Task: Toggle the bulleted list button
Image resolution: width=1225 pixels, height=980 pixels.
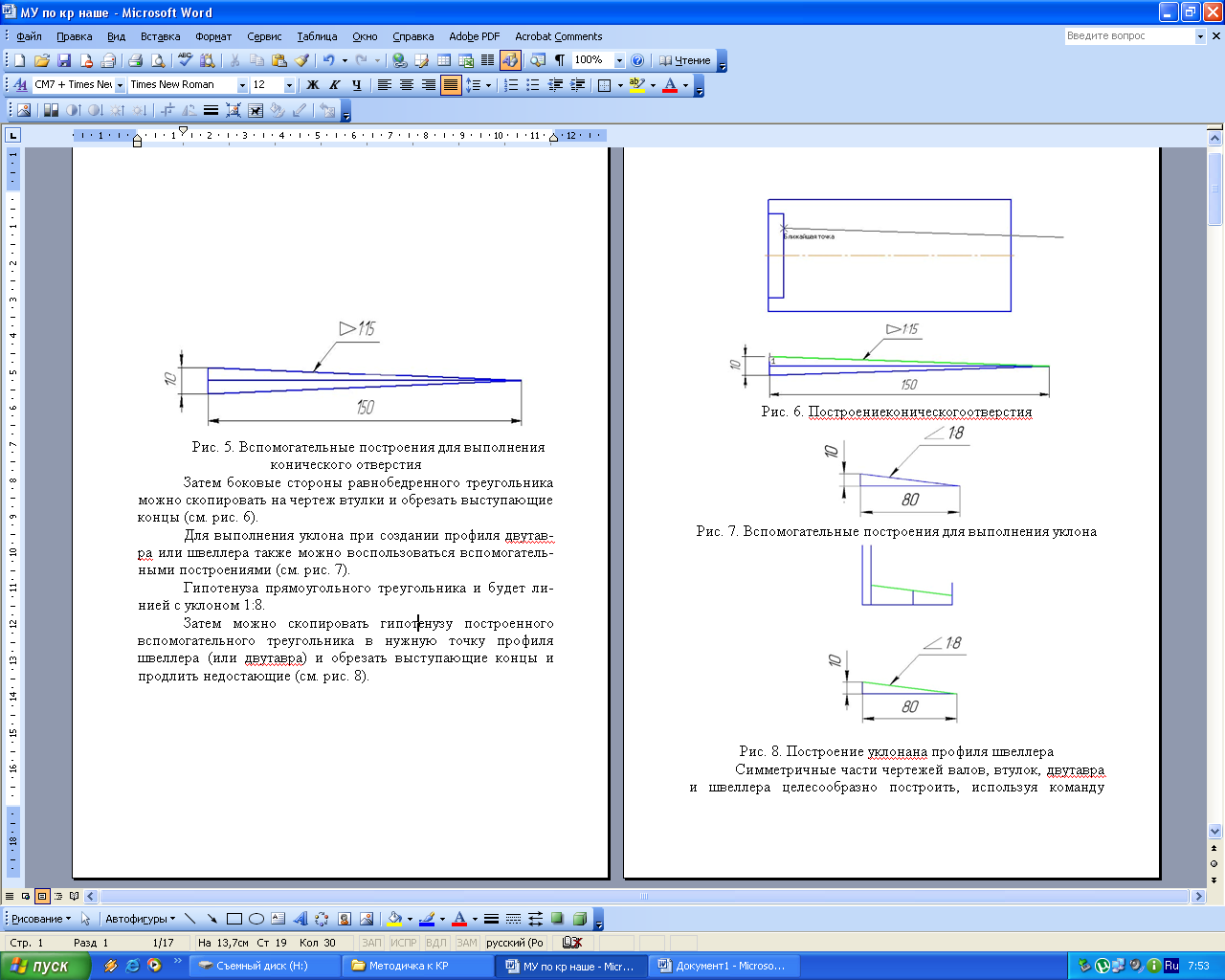Action: point(533,85)
